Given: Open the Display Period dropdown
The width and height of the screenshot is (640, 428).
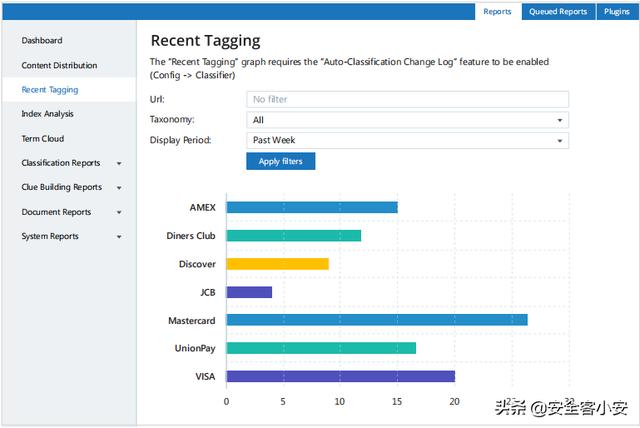Looking at the screenshot, I should click(407, 140).
